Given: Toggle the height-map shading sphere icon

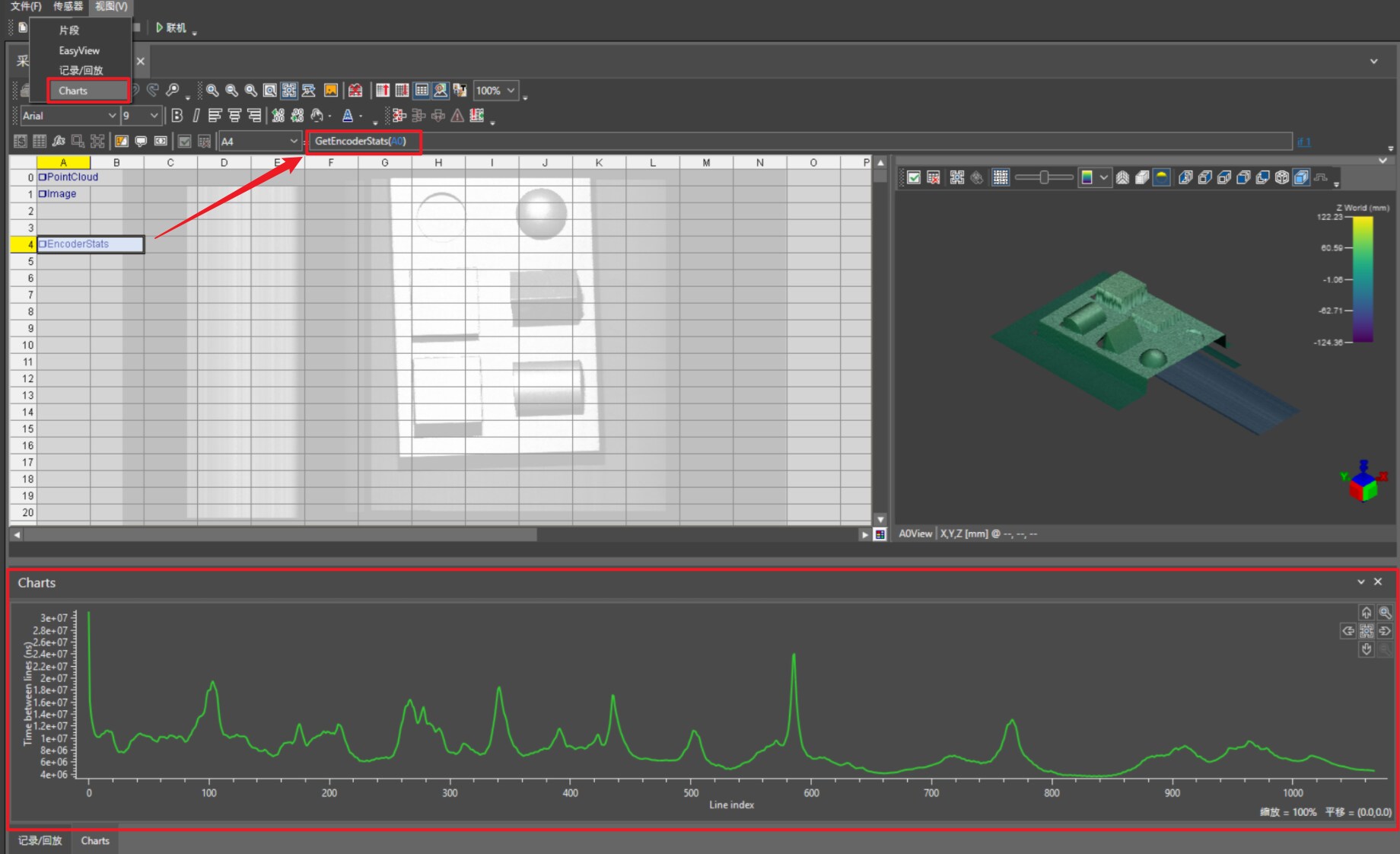Looking at the screenshot, I should 1161,177.
